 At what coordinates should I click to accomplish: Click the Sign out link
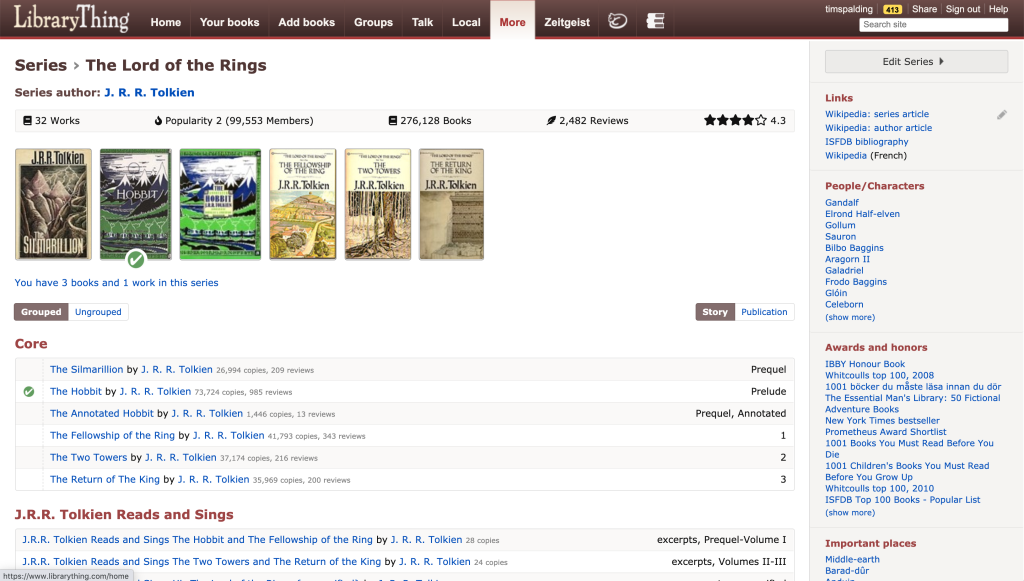coord(963,9)
